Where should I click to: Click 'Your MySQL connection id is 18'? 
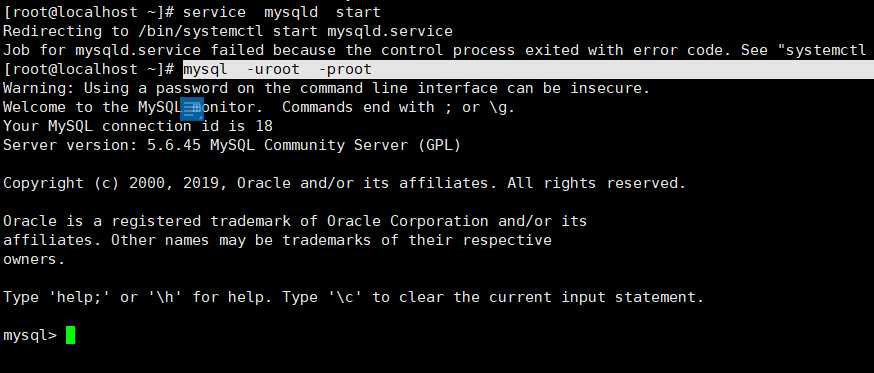[138, 127]
